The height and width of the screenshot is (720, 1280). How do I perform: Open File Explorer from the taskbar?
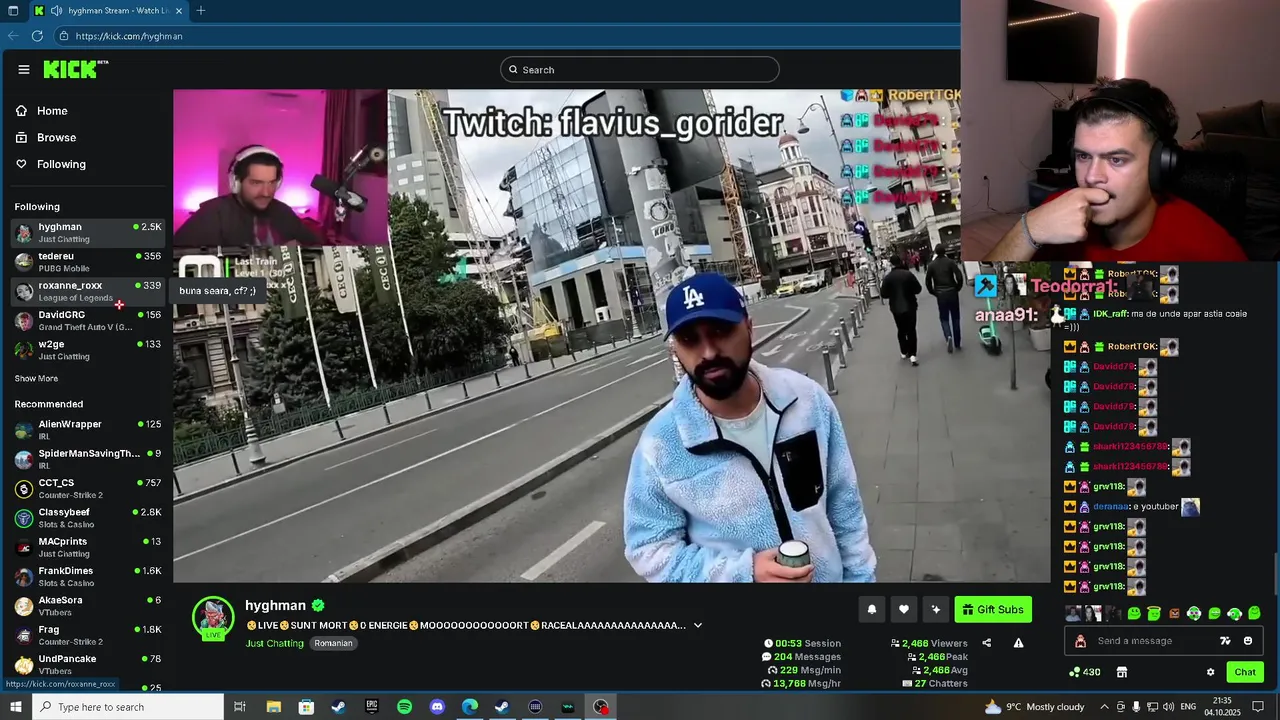(273, 707)
